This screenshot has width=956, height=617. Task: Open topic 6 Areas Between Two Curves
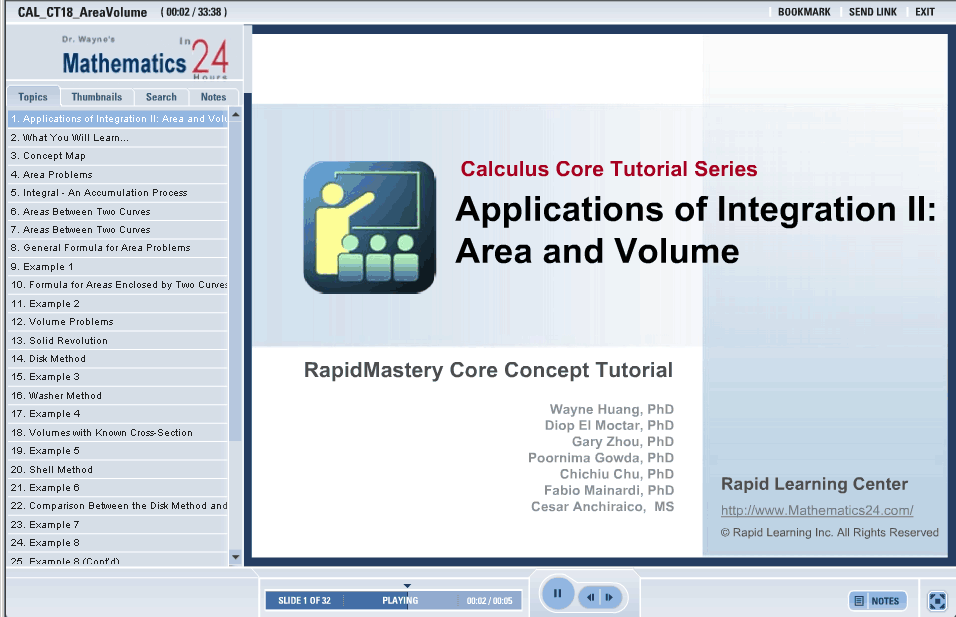[x=118, y=212]
